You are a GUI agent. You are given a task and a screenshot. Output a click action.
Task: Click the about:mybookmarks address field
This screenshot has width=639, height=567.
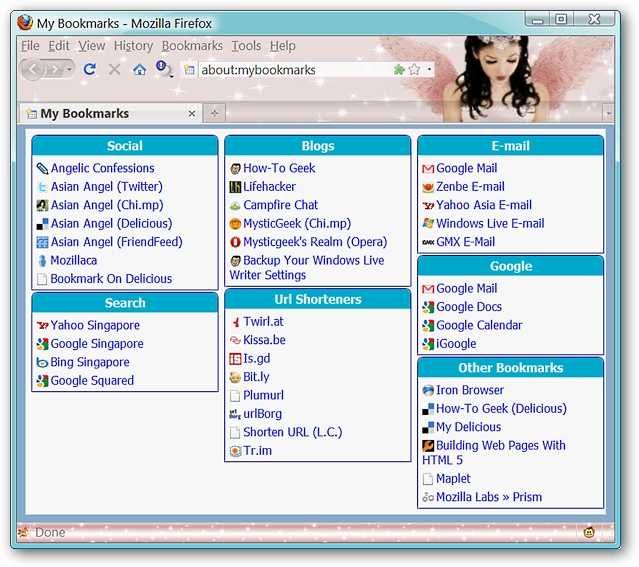pyautogui.click(x=295, y=70)
